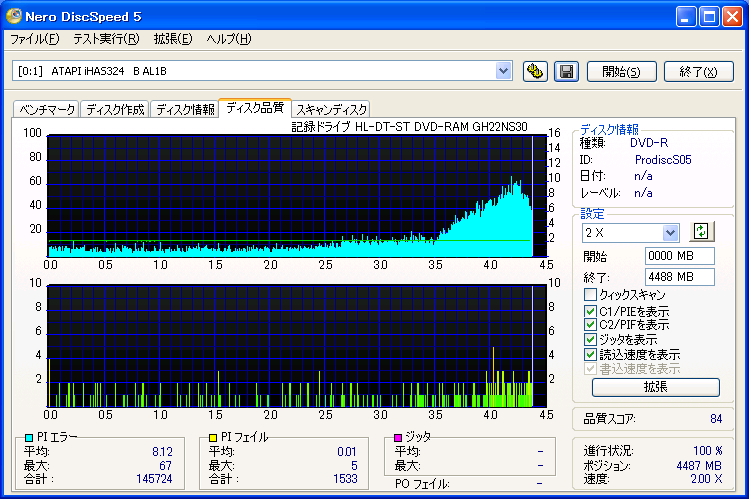Select the ディスク品質 tab

[255, 108]
